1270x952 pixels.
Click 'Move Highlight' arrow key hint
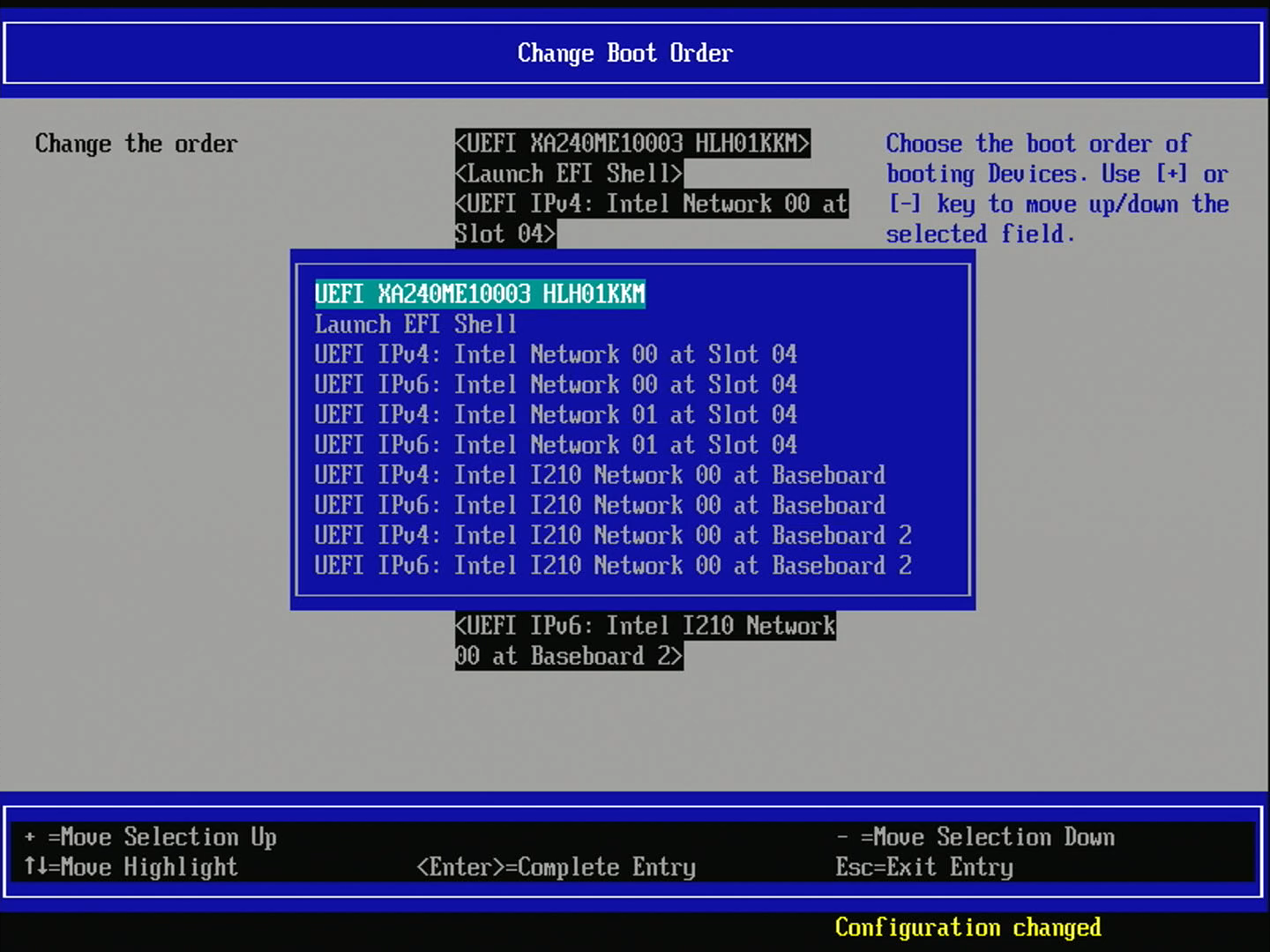point(131,867)
